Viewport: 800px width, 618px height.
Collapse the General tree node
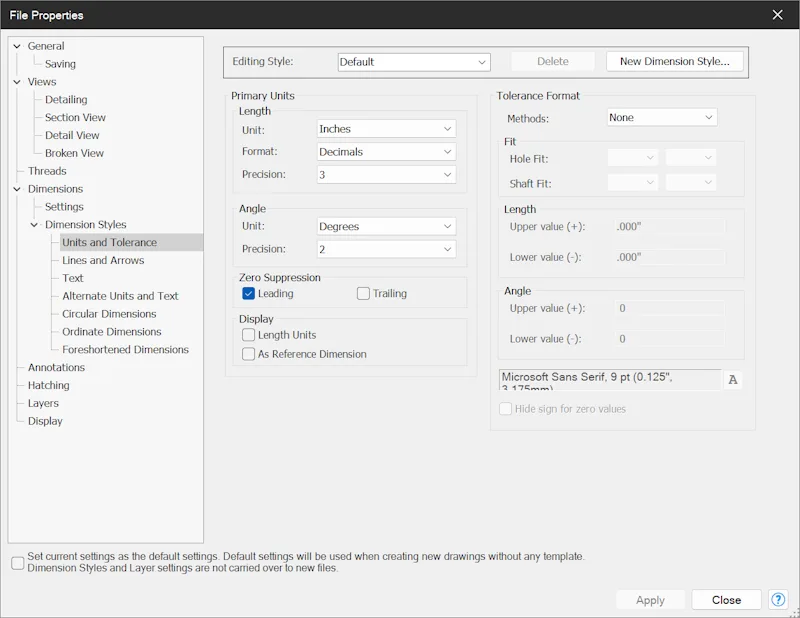click(x=17, y=46)
